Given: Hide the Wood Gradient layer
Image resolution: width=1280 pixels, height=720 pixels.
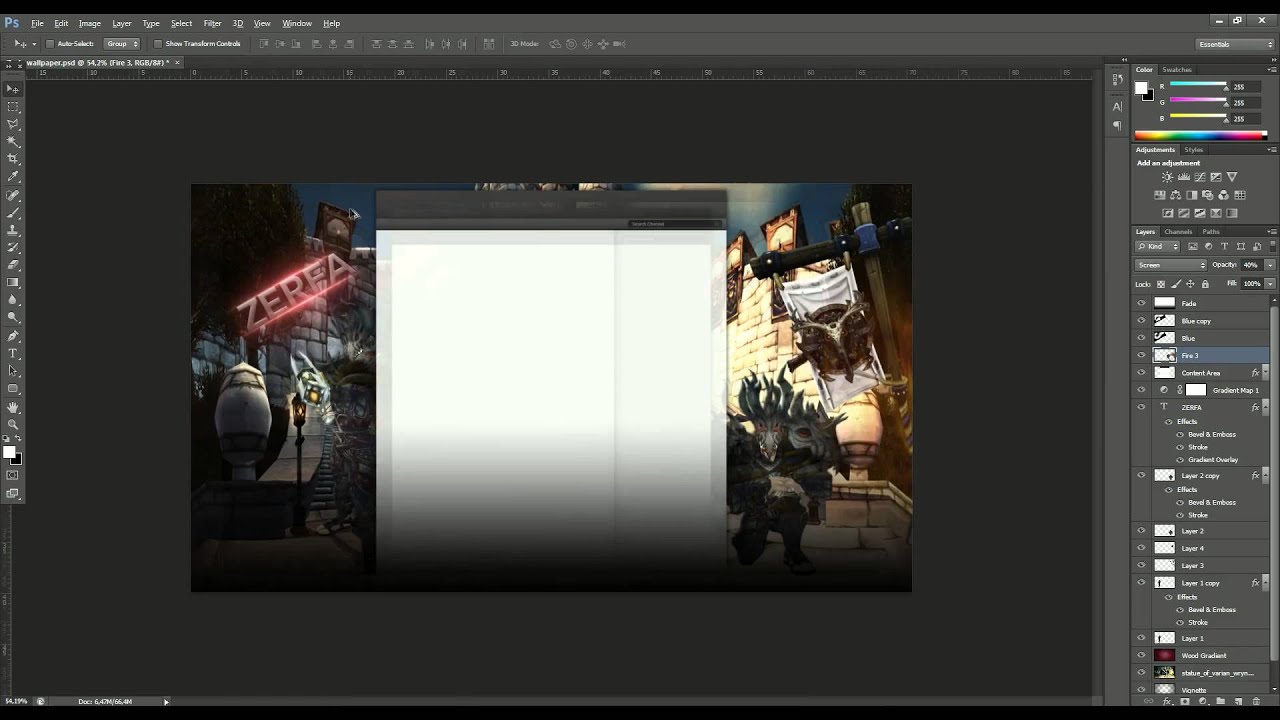Looking at the screenshot, I should coord(1141,655).
